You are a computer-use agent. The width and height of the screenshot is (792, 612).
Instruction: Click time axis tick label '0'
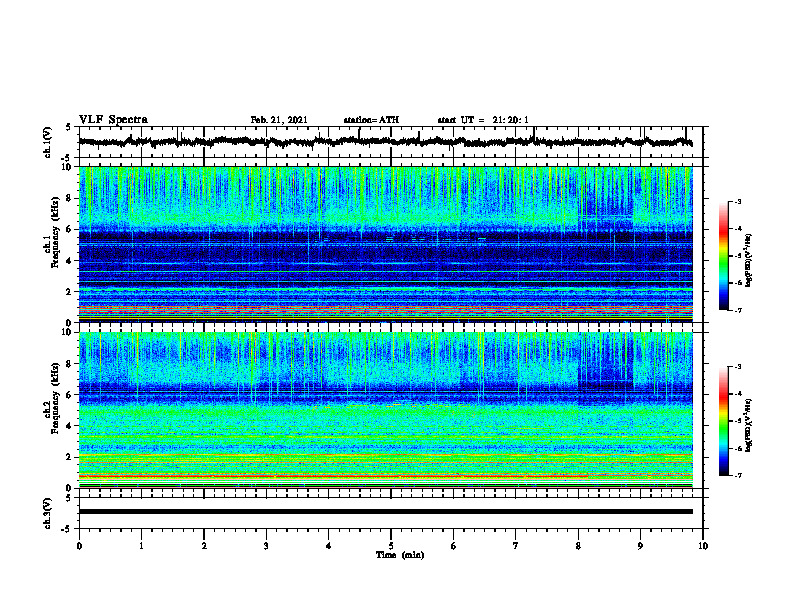[79, 546]
